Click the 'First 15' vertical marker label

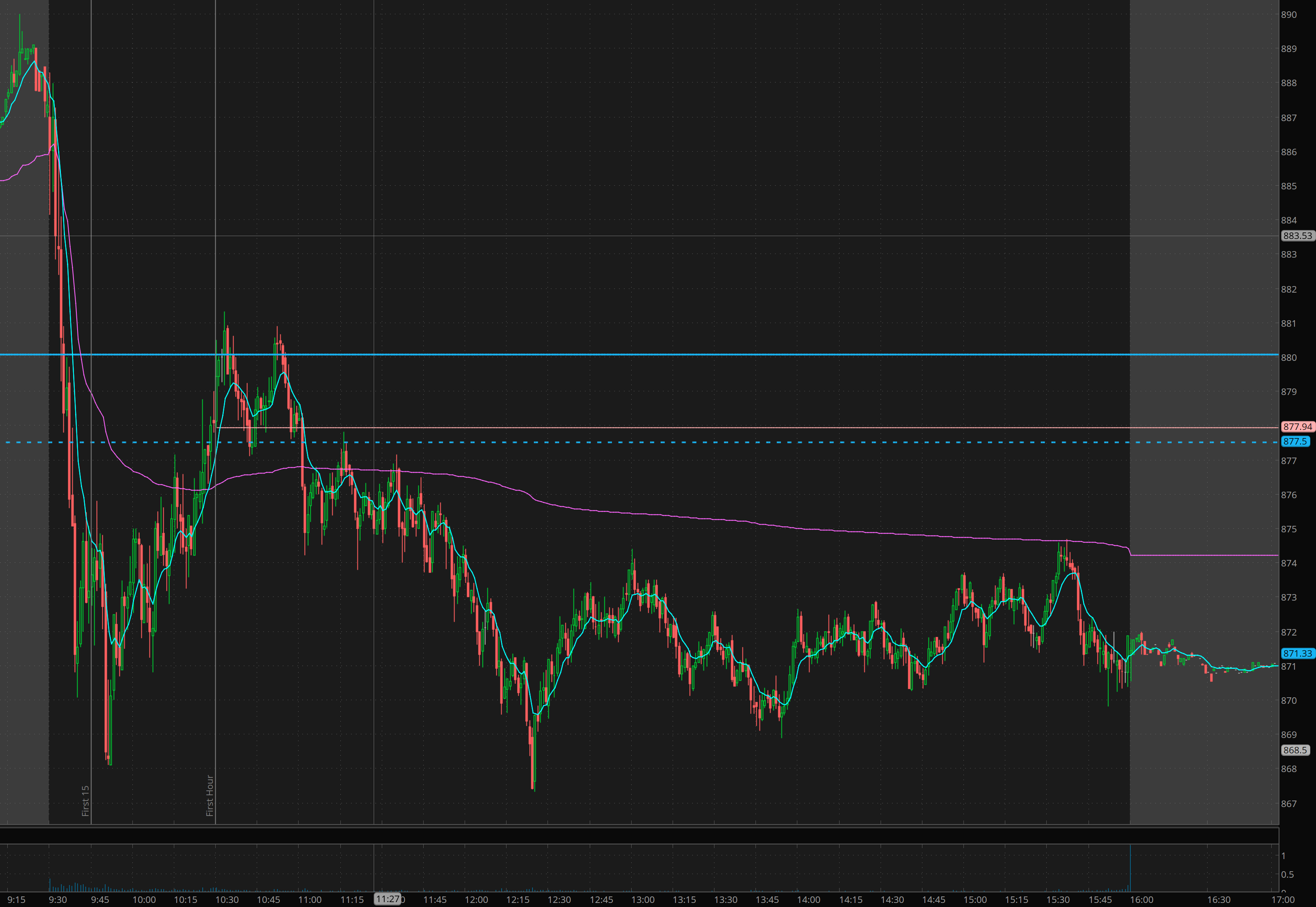point(86,801)
